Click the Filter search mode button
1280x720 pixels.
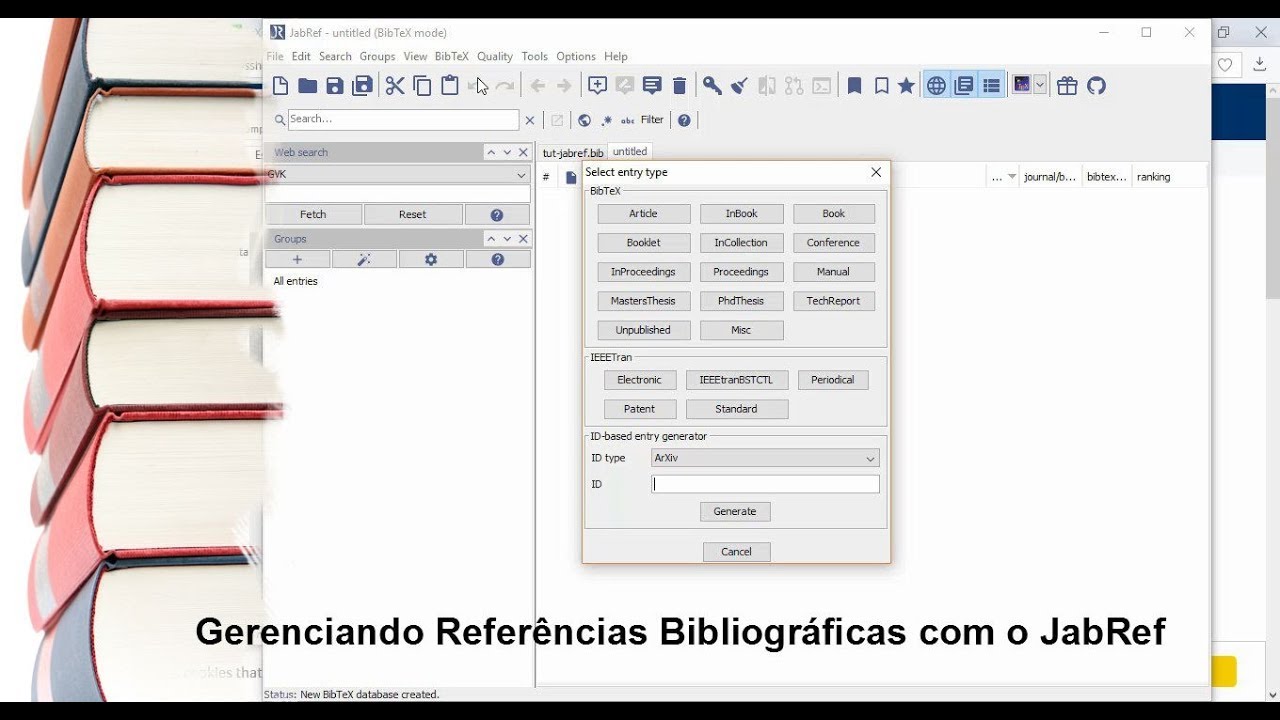click(652, 120)
